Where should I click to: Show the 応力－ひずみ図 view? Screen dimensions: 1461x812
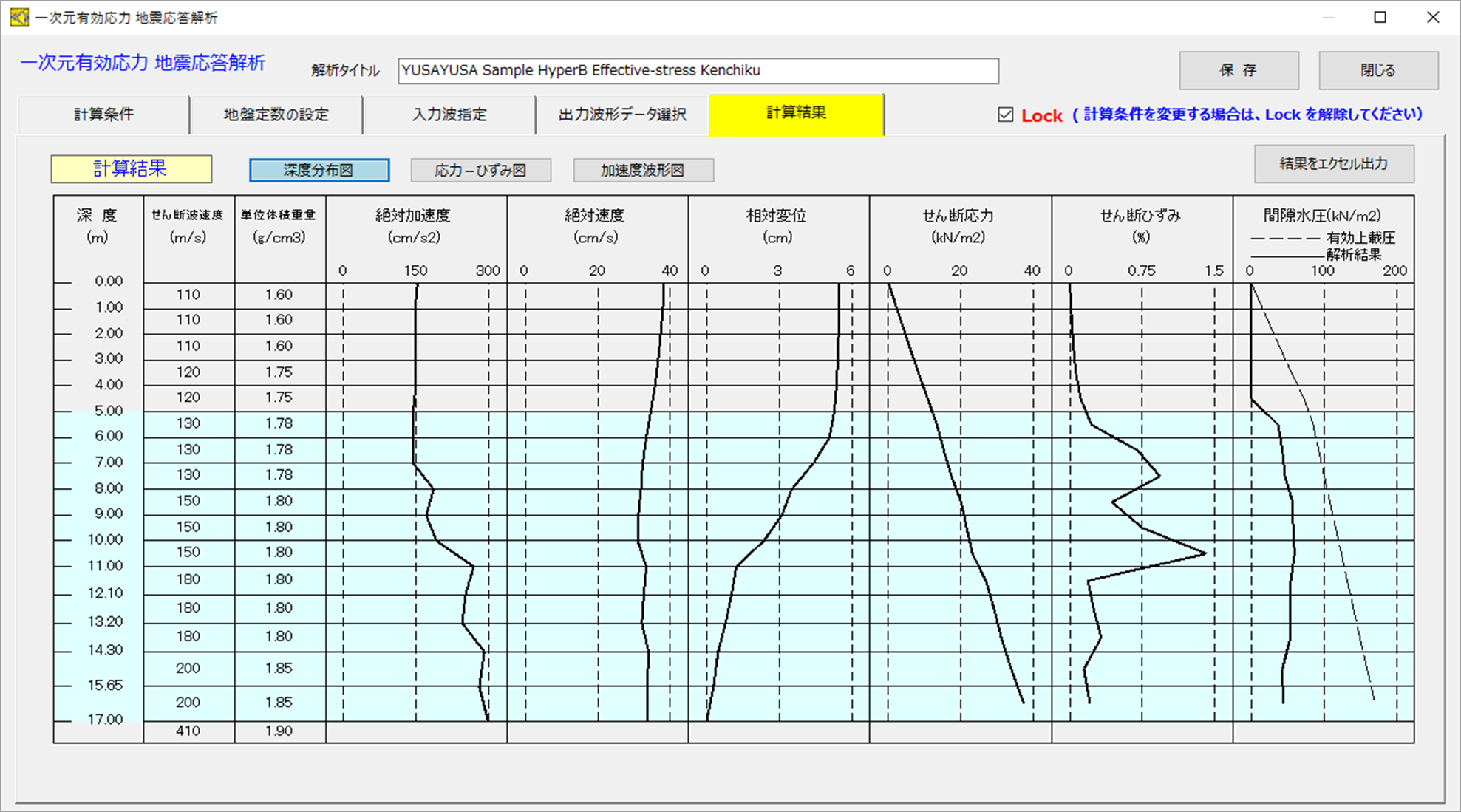click(480, 170)
